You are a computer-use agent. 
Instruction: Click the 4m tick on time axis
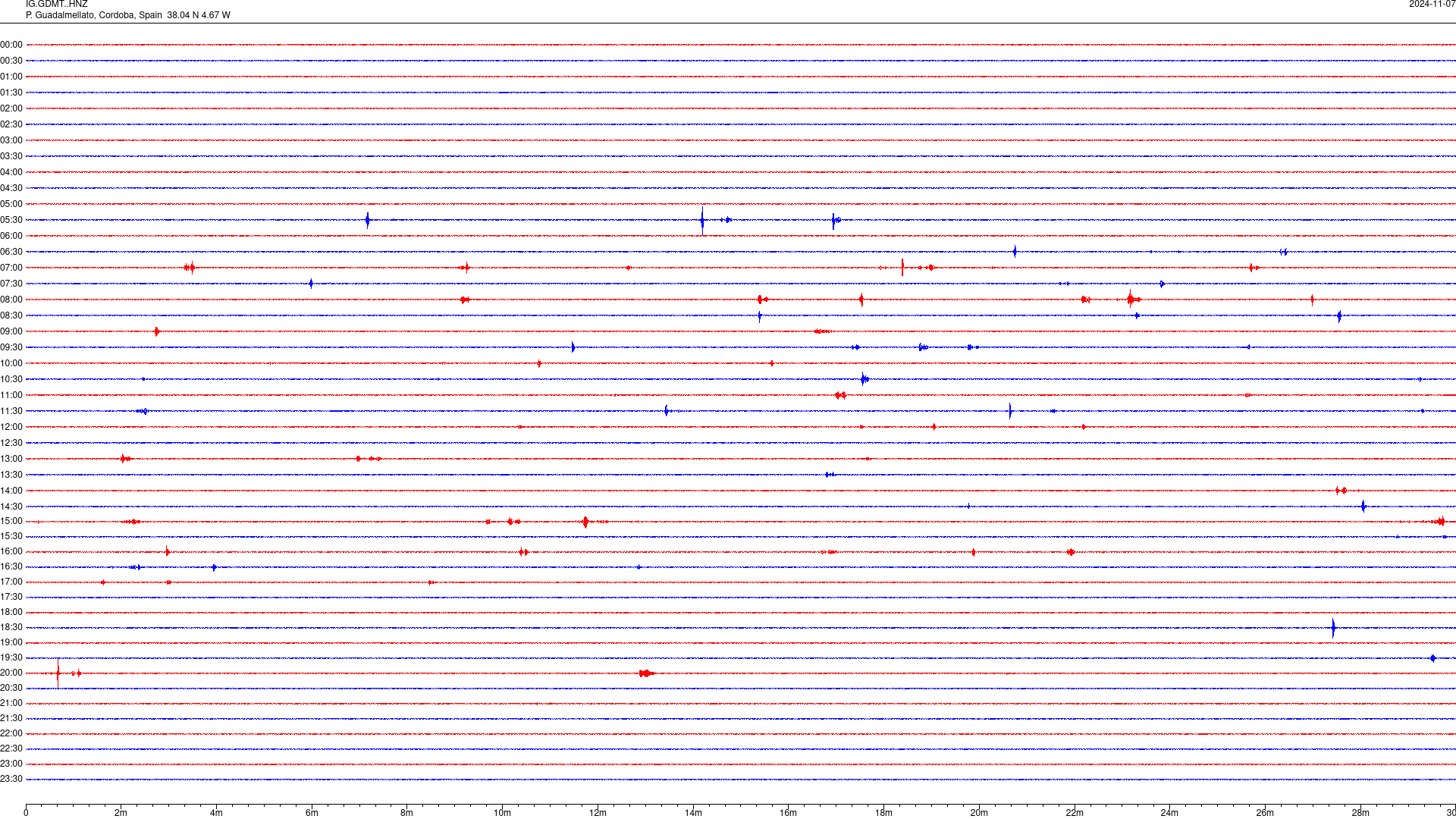pos(216,813)
